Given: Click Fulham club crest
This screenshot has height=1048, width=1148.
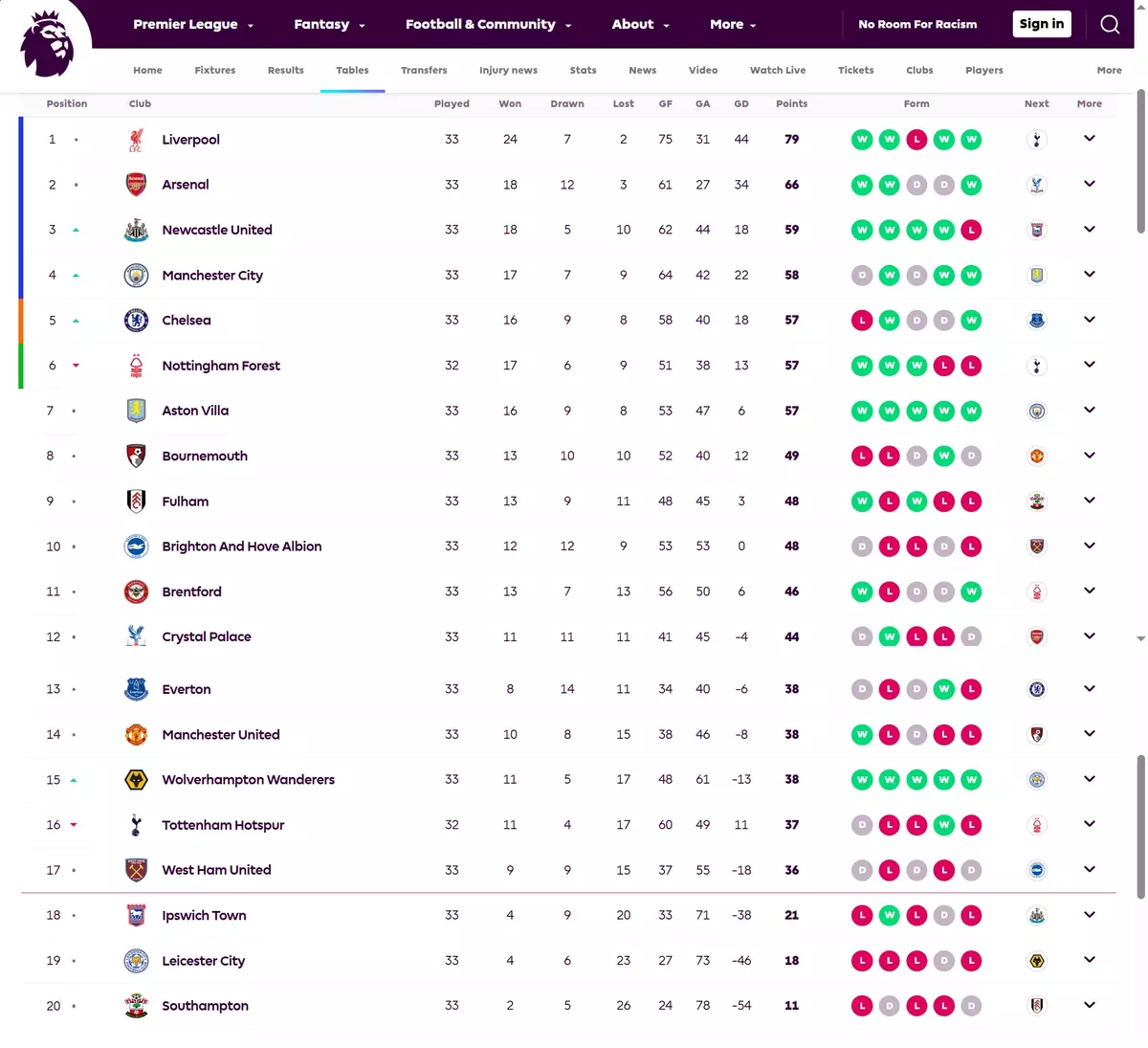Looking at the screenshot, I should tap(136, 502).
